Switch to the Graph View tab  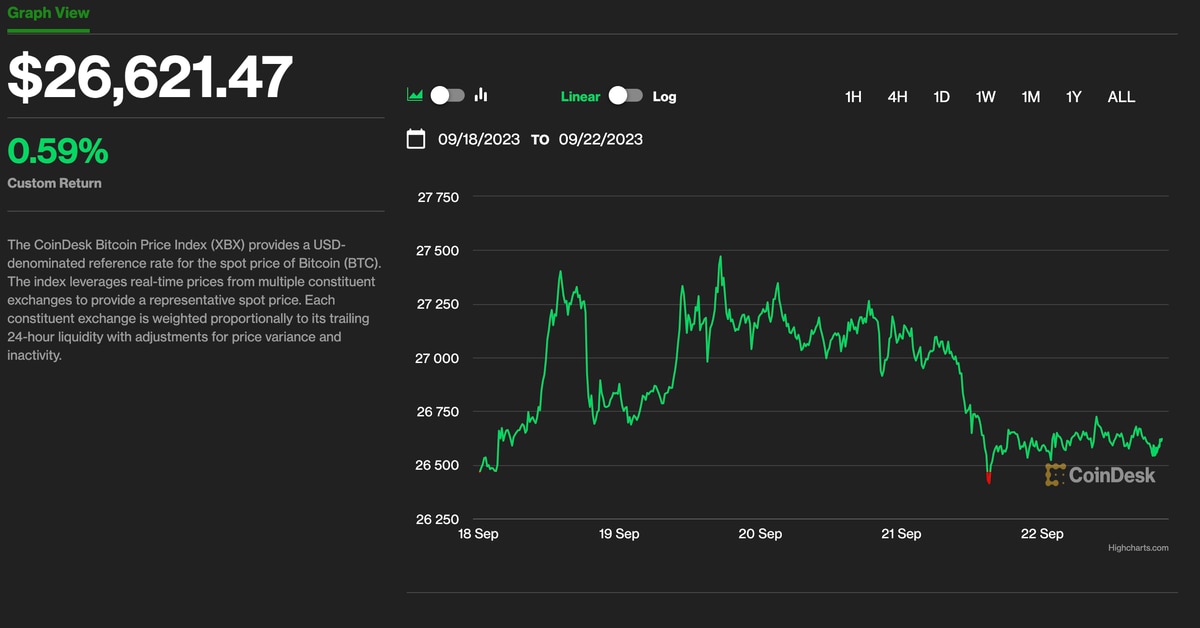click(48, 14)
